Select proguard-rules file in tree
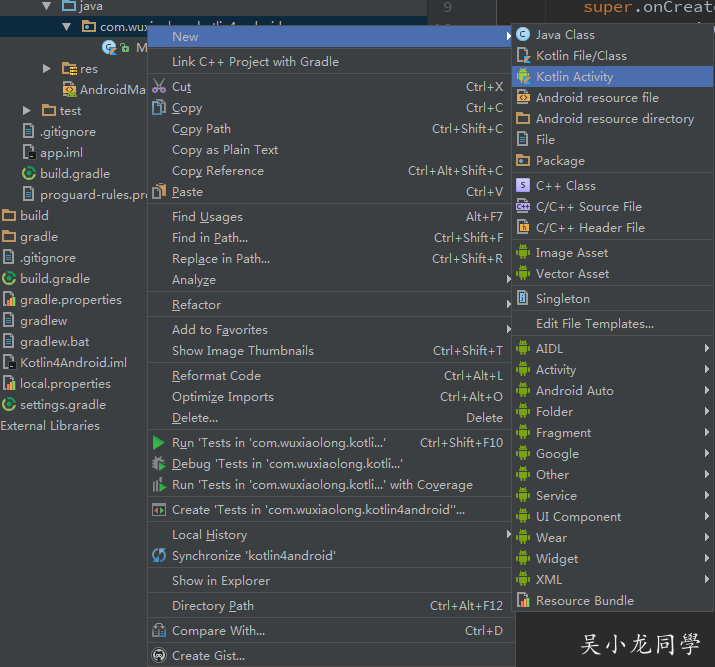The image size is (715, 667). 93,195
